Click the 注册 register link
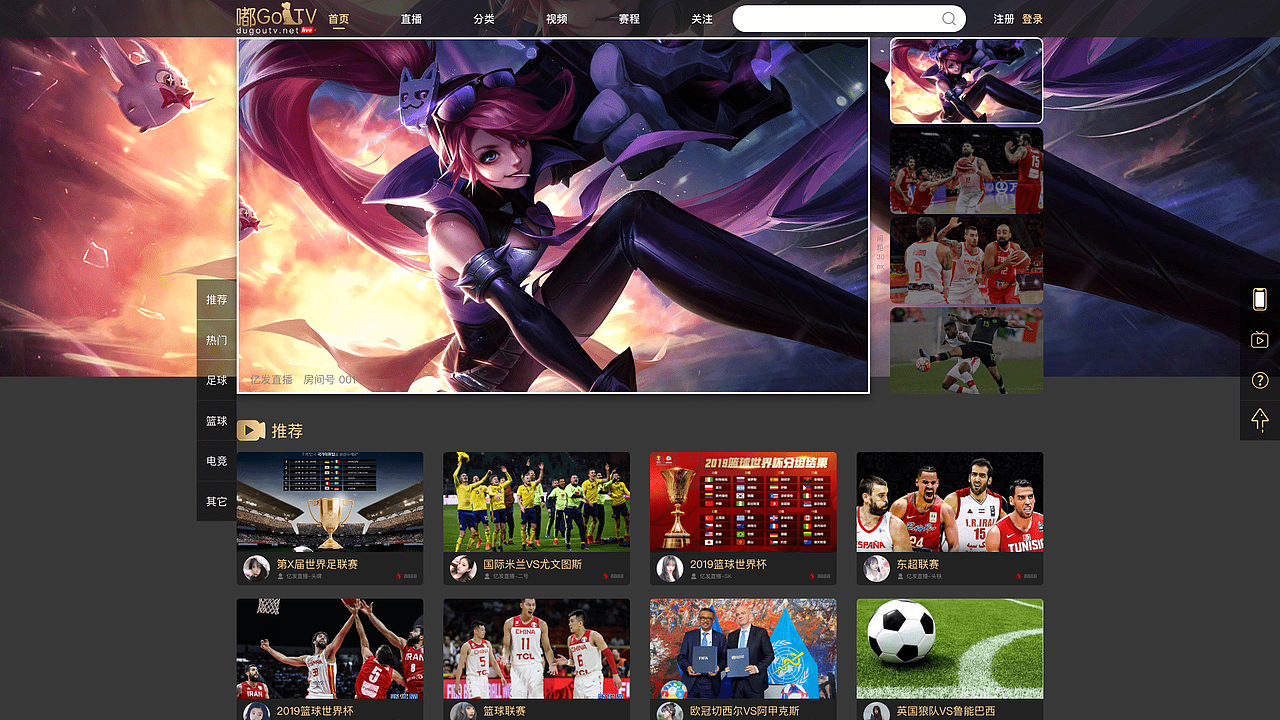 point(1004,19)
